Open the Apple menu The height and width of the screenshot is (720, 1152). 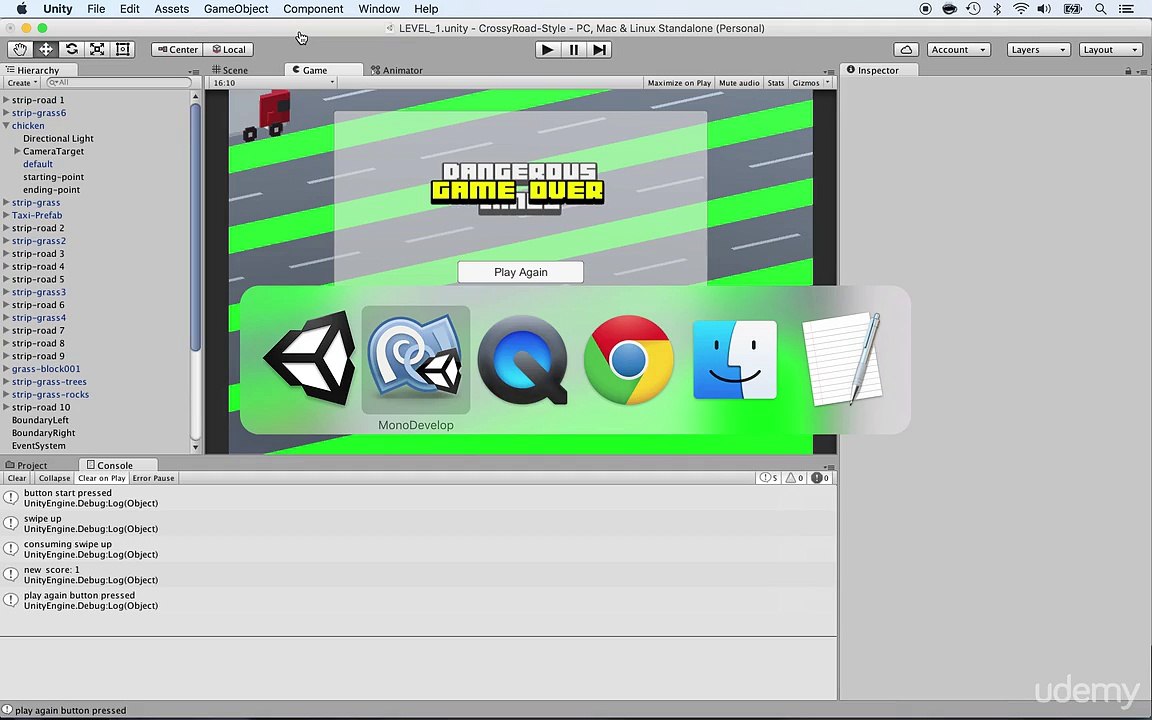pyautogui.click(x=21, y=9)
